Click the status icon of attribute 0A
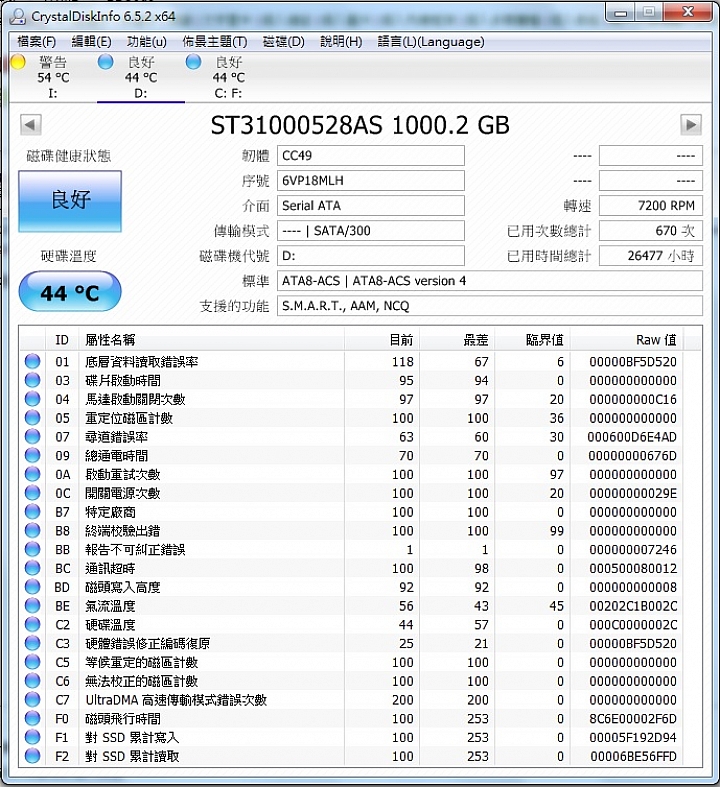This screenshot has height=787, width=720. tap(33, 474)
